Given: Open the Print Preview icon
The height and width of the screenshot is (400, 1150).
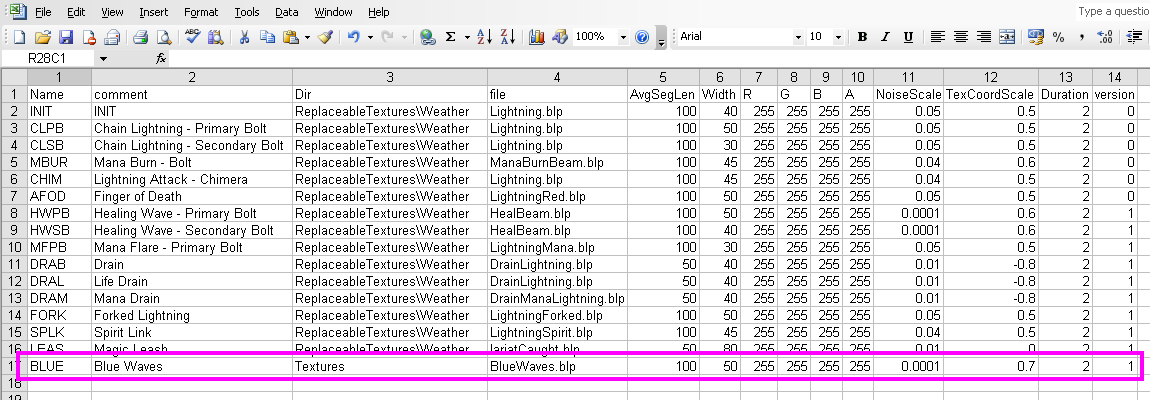Looking at the screenshot, I should pyautogui.click(x=164, y=37).
